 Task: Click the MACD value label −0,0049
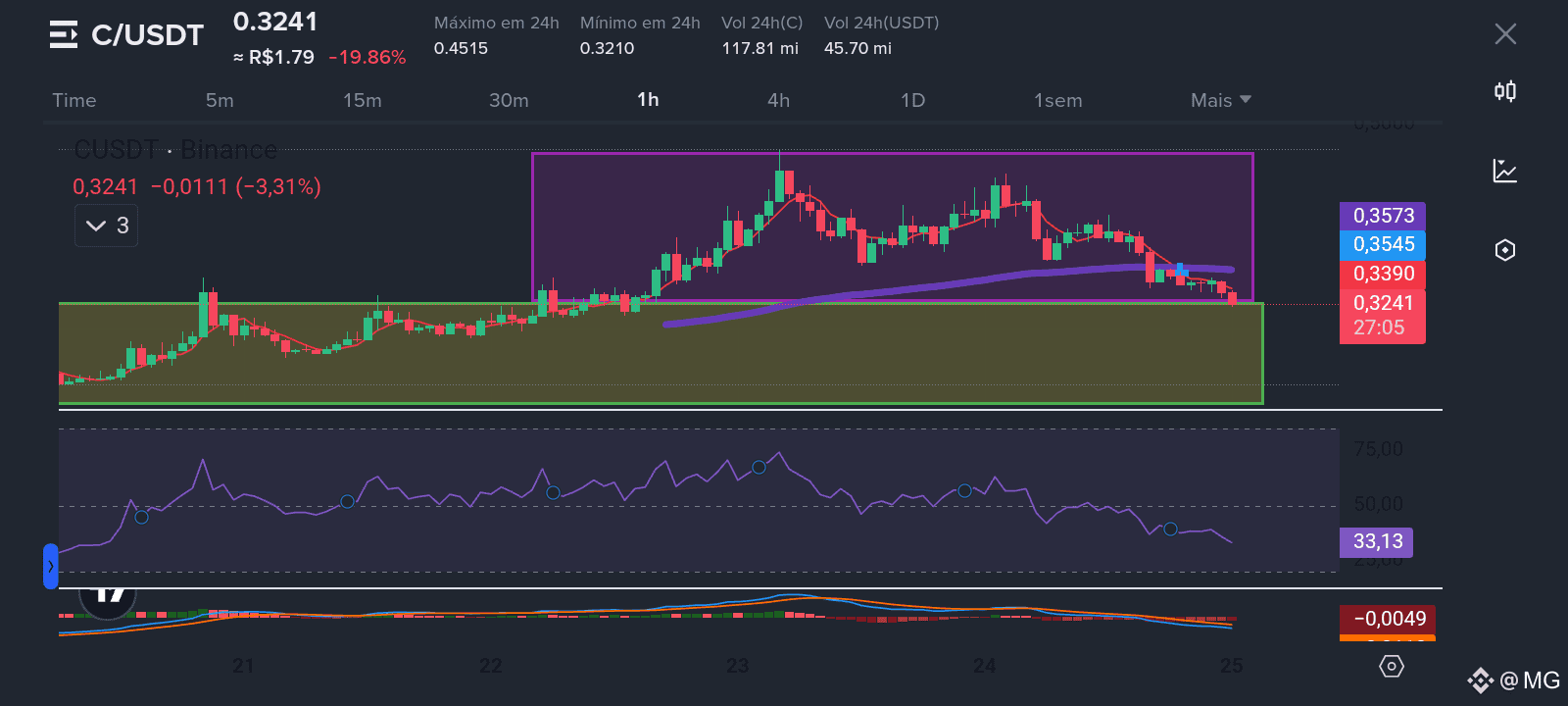click(x=1388, y=619)
